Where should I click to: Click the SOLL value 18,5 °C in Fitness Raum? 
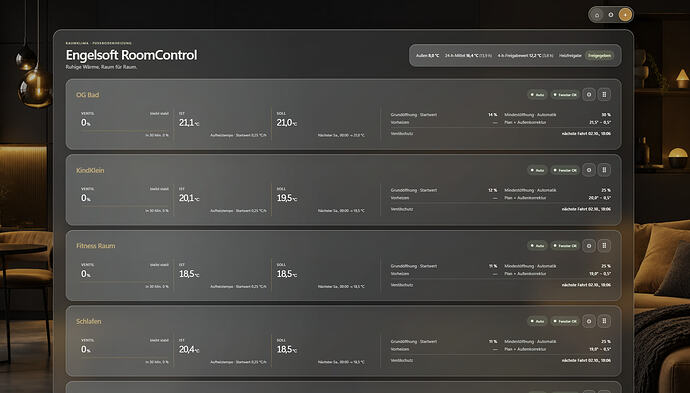pos(287,274)
